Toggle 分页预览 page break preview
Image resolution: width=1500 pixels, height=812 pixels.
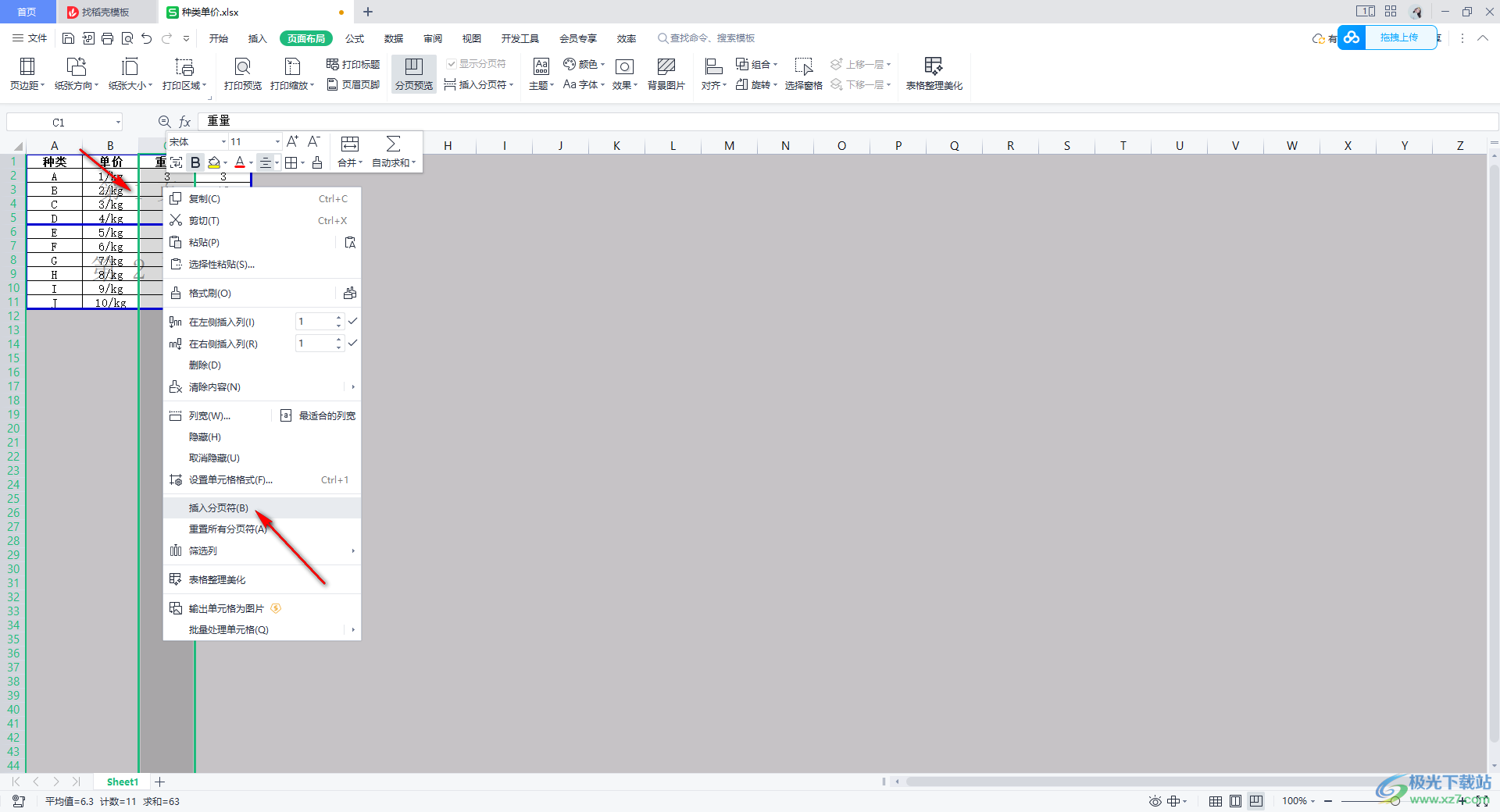414,74
